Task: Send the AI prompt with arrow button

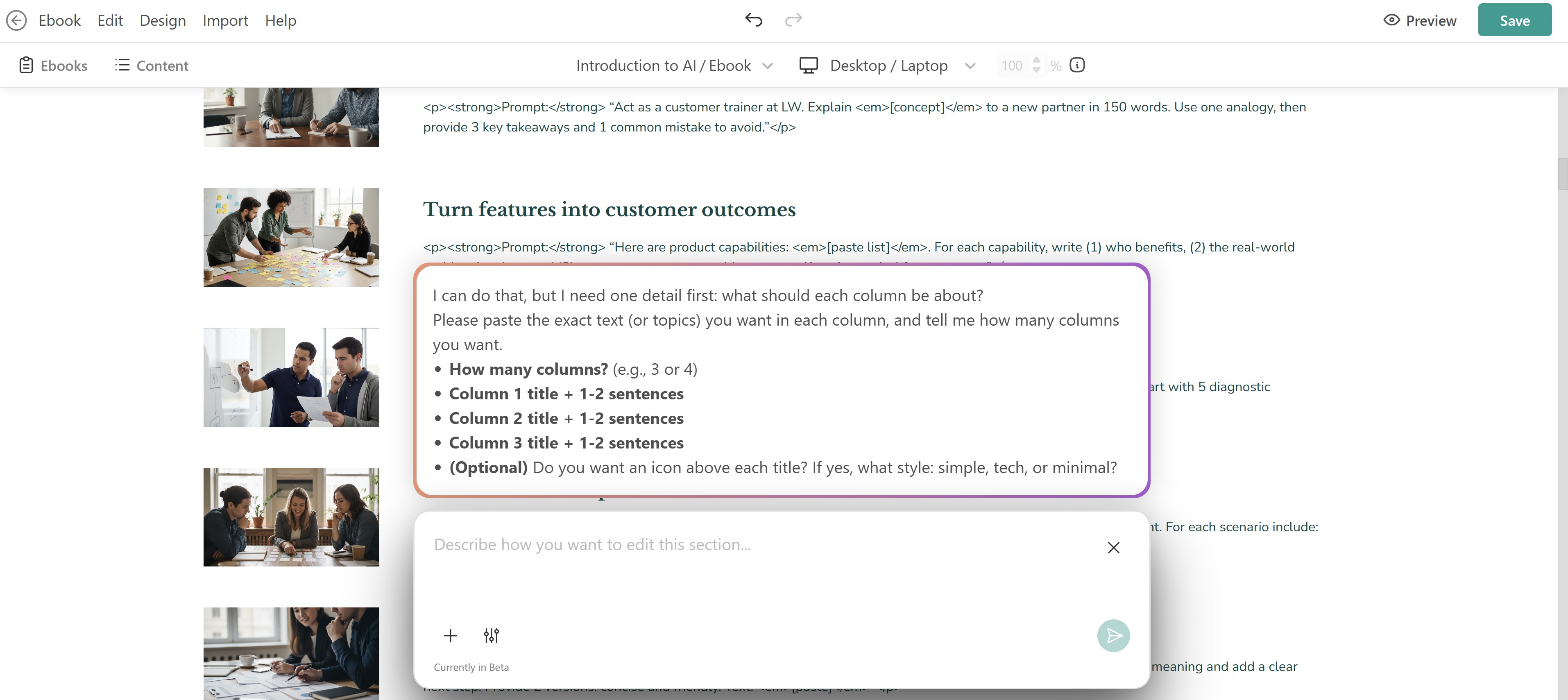Action: pyautogui.click(x=1113, y=635)
